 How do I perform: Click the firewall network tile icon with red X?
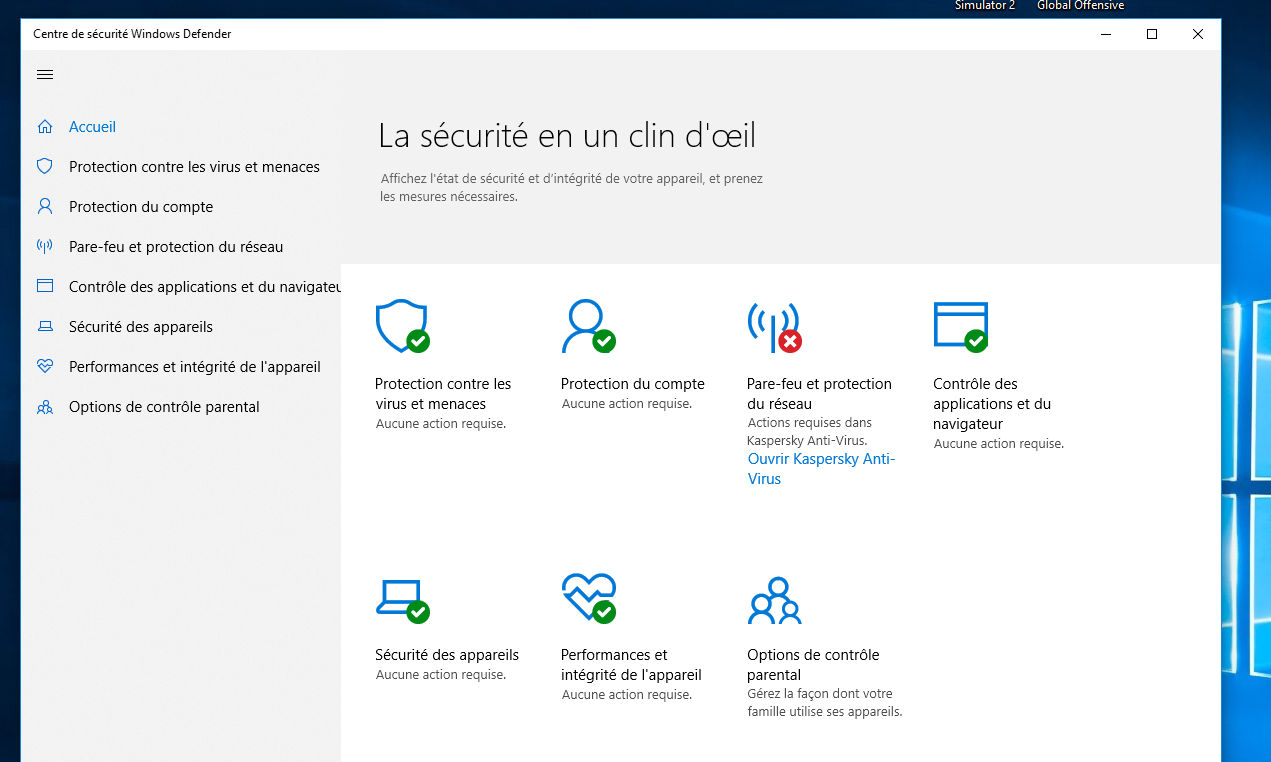773,327
